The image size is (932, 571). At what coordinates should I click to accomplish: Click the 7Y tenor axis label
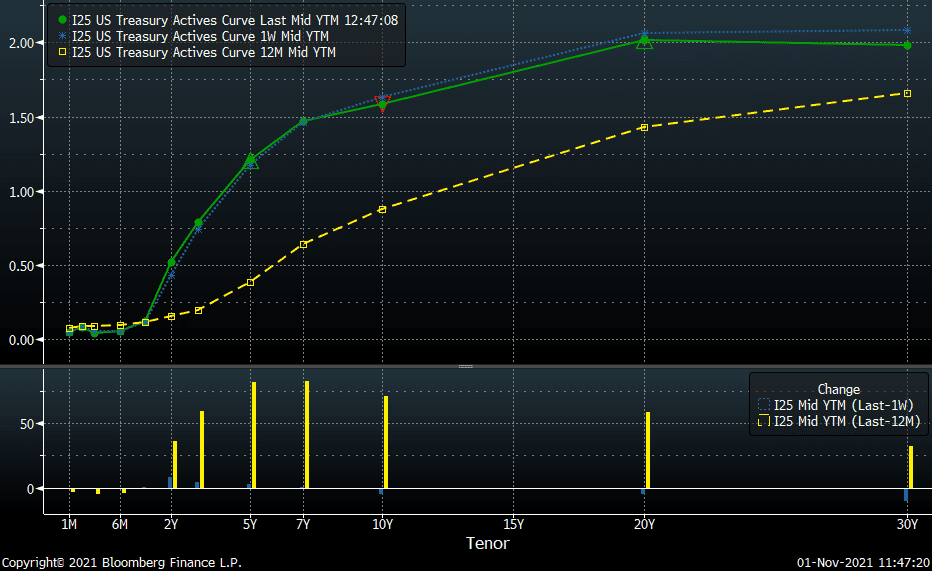(303, 524)
